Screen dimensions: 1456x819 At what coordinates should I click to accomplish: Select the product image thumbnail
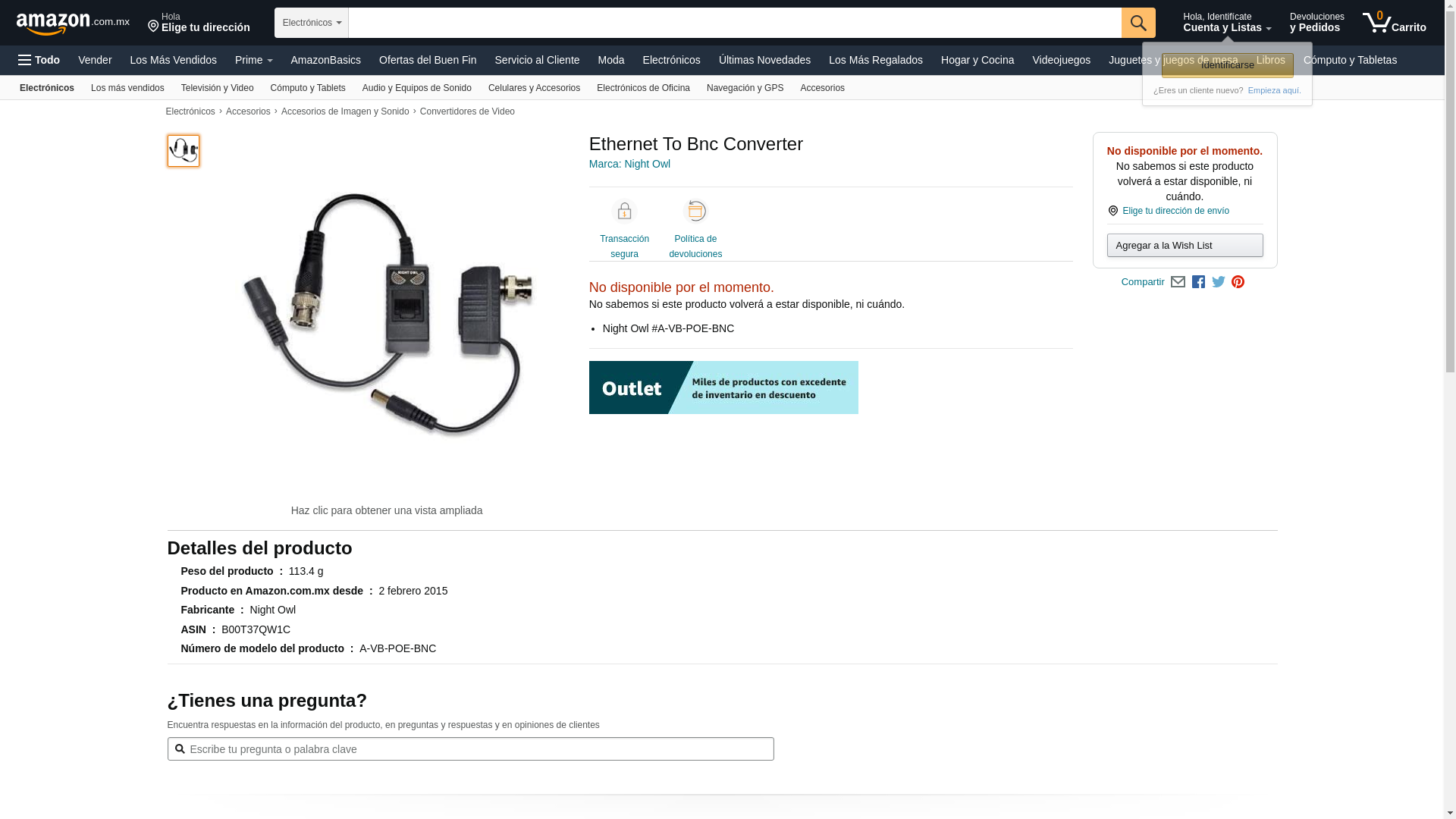(x=184, y=151)
